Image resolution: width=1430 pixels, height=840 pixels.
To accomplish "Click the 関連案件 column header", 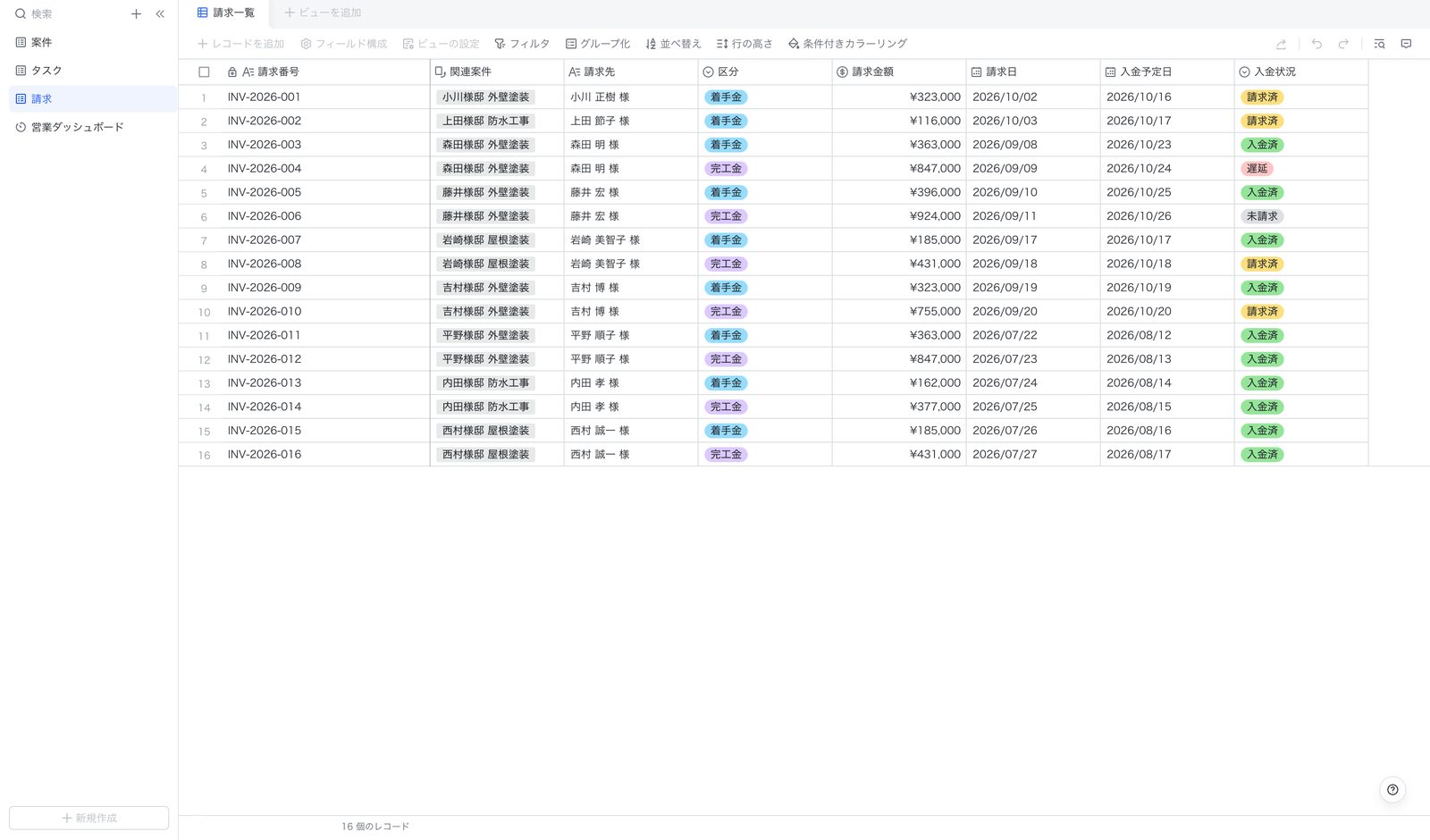I will [497, 72].
